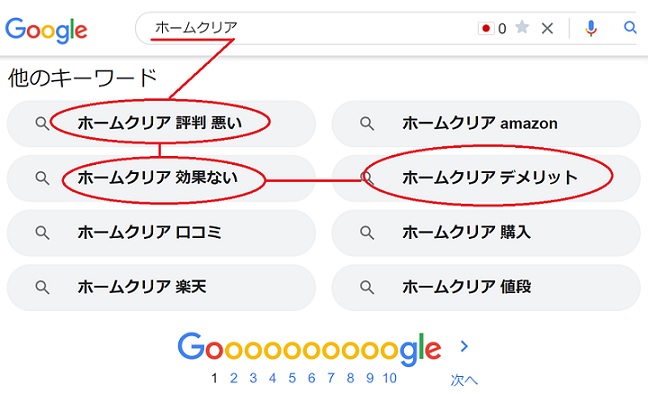Select the ホームクリア 口コミ suggestion
This screenshot has width=648, height=394.
[x=162, y=232]
